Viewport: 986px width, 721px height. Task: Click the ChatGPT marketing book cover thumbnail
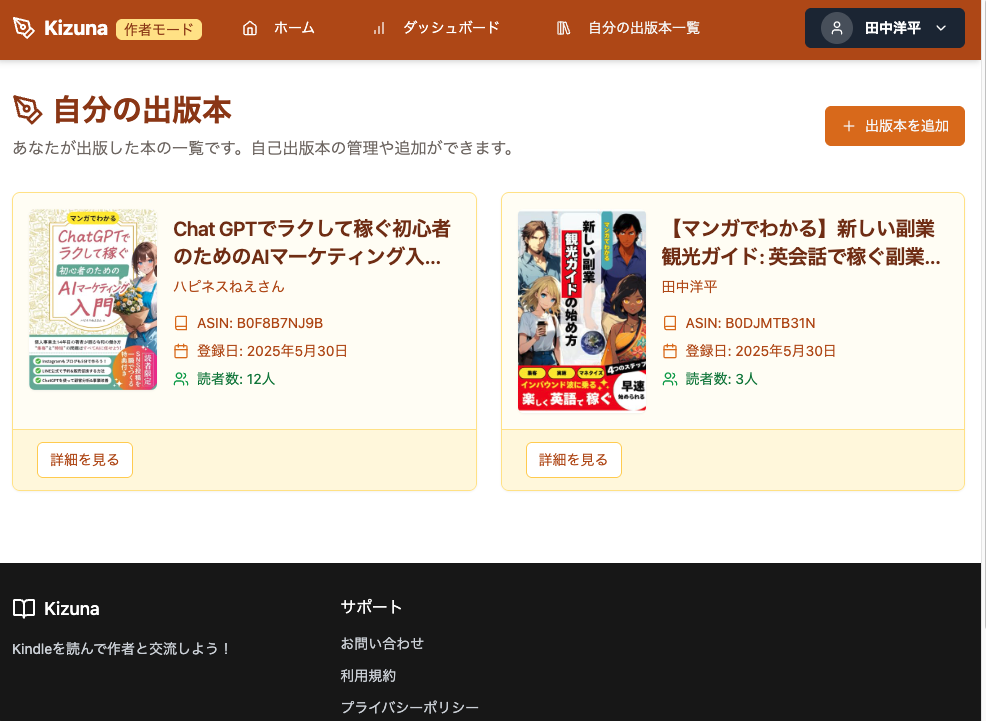93,300
